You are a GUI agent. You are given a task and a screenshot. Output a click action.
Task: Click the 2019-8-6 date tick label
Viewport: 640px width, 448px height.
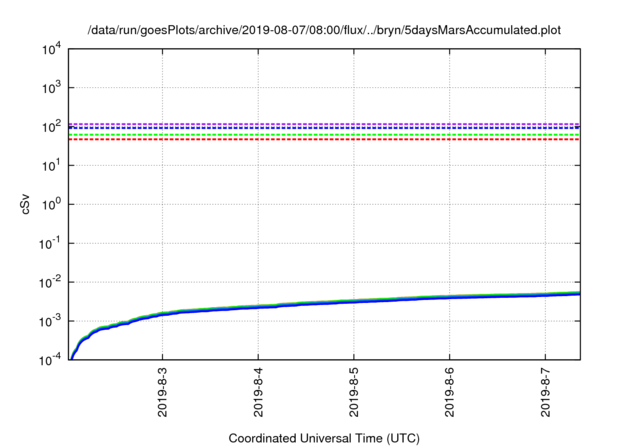pyautogui.click(x=450, y=392)
